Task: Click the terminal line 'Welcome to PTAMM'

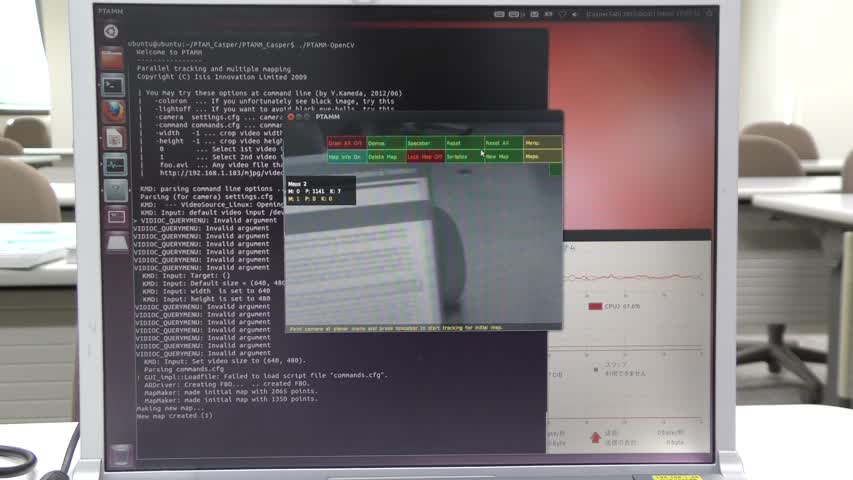Action: point(169,52)
